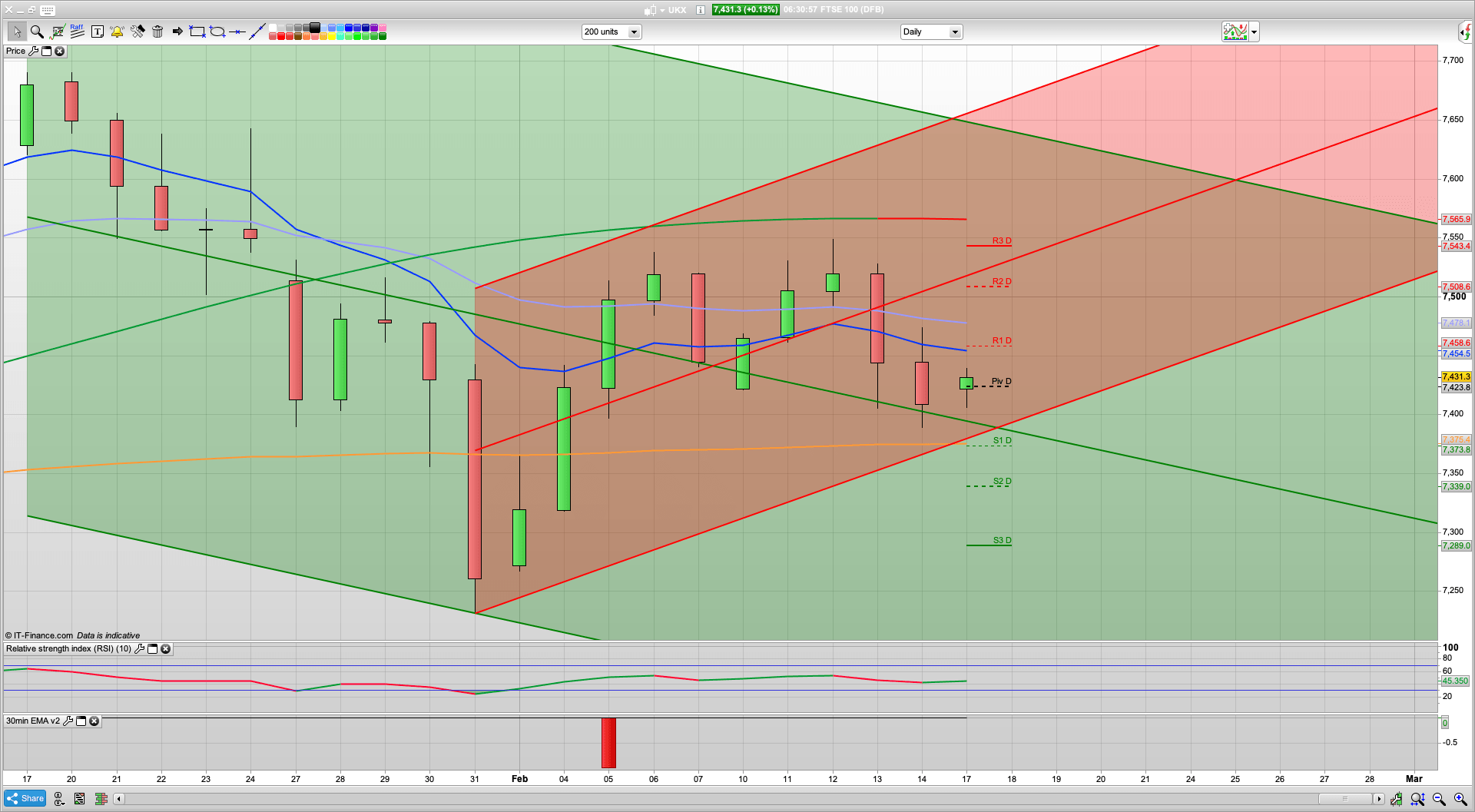Click the Share button

pyautogui.click(x=25, y=799)
